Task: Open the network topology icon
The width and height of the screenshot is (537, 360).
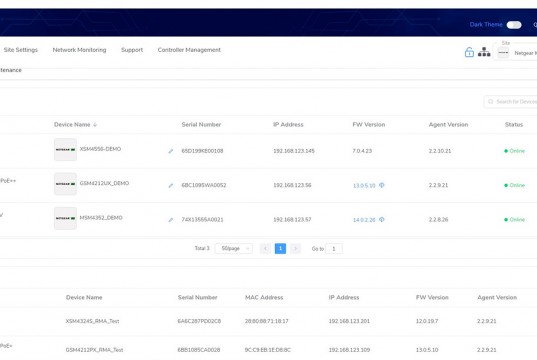Action: click(484, 52)
